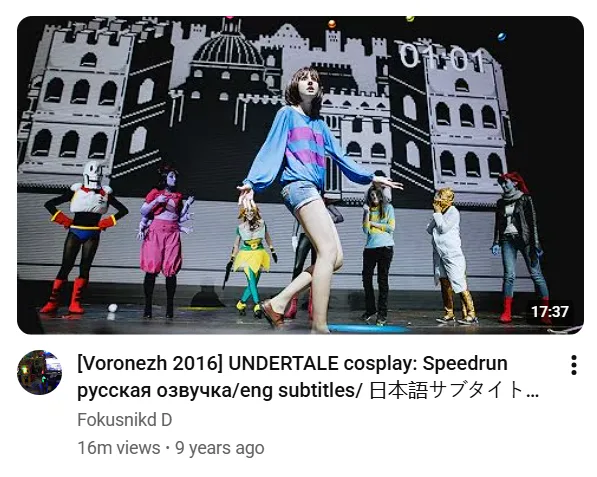597x477 pixels.
Task: Click the "0101" text on castle backdrop
Action: coord(441,57)
